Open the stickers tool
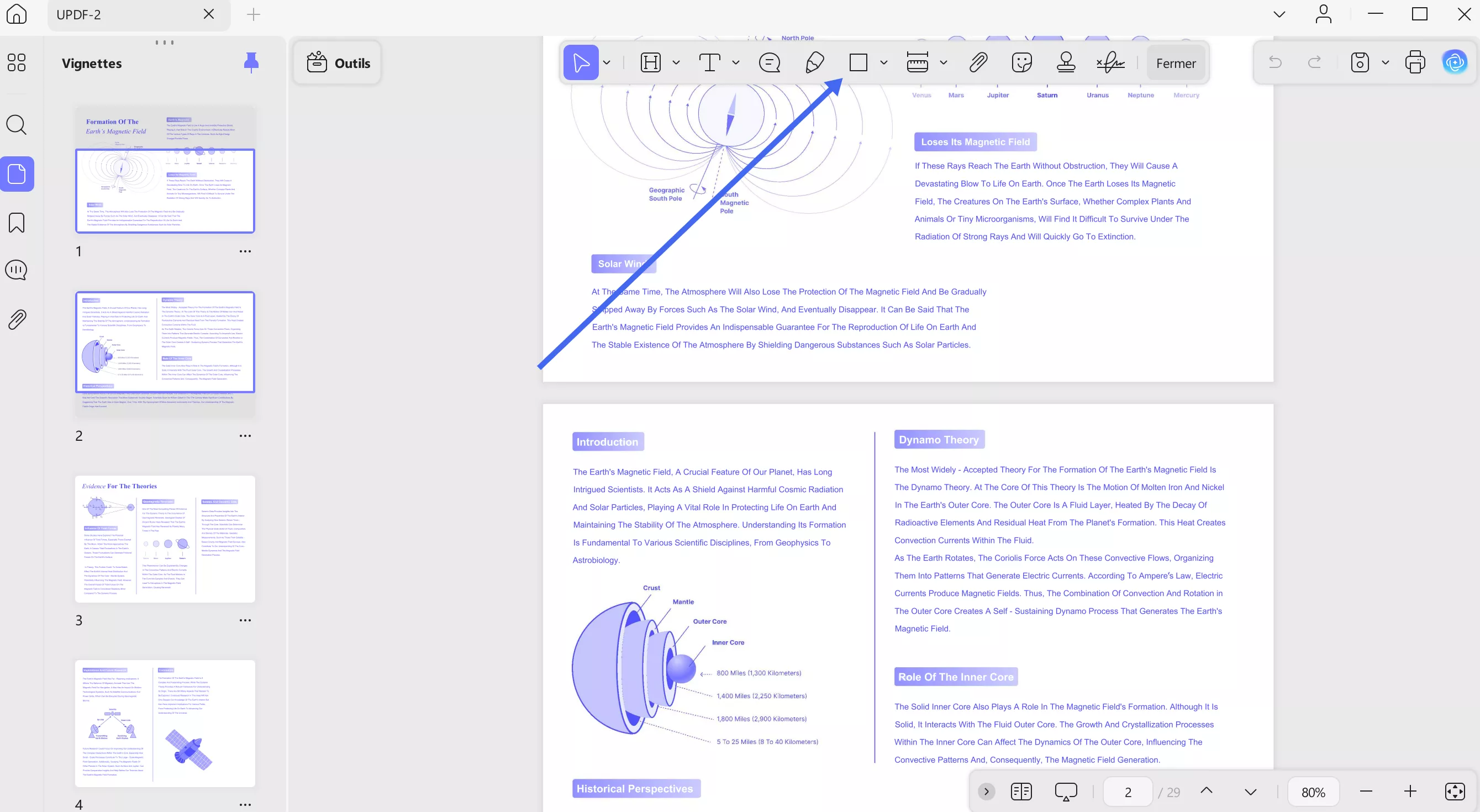 (1022, 62)
